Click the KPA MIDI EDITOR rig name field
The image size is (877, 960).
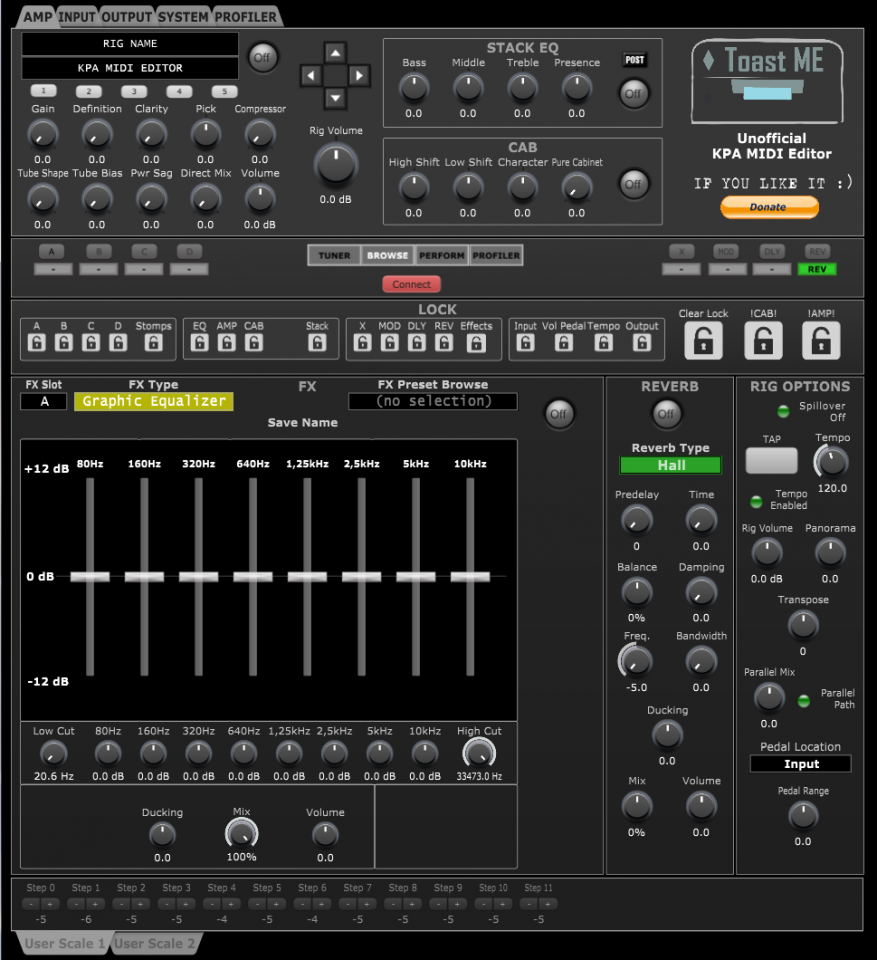[130, 68]
